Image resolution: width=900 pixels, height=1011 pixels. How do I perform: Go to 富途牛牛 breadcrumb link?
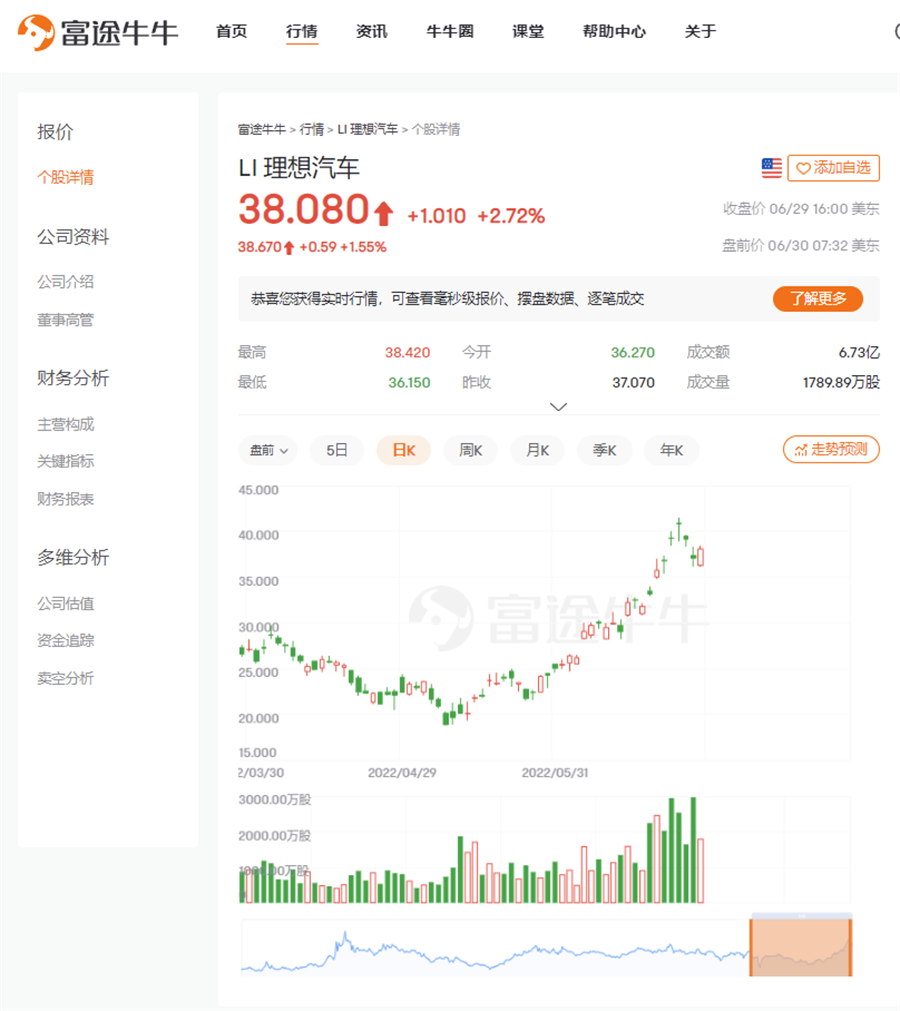[262, 130]
